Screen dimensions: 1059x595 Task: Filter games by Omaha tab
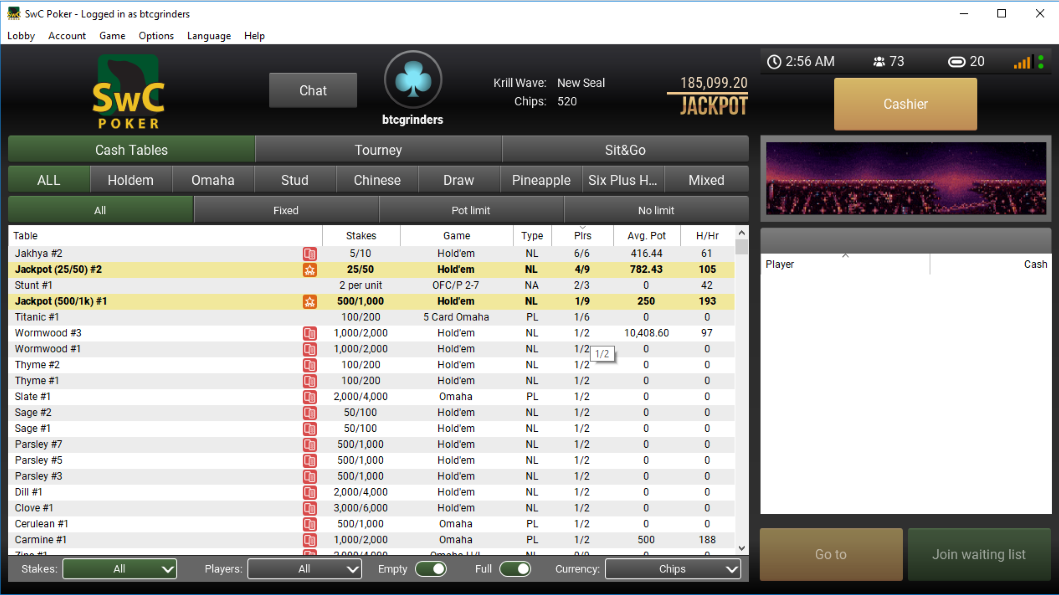213,180
